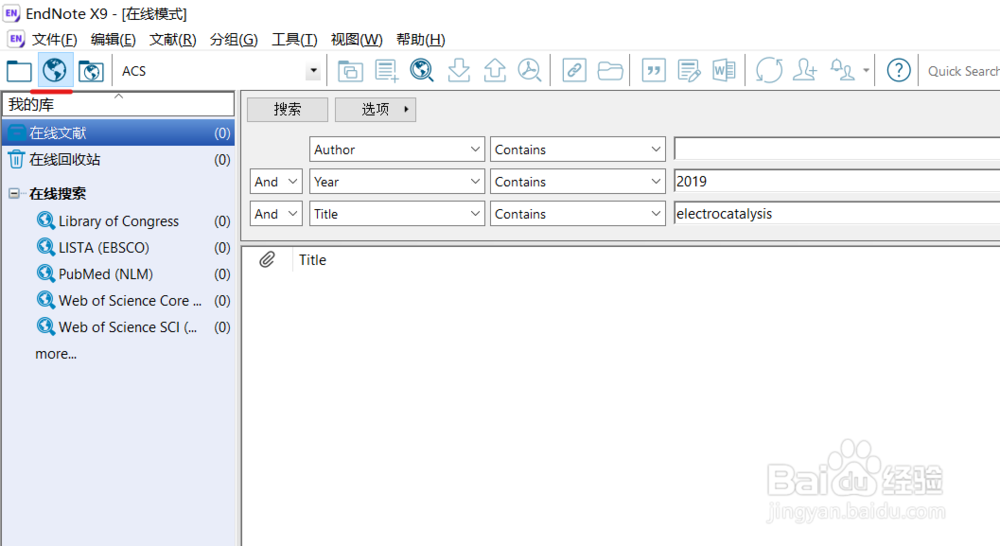The image size is (1000, 546).
Task: Open the 帮助(H) menu
Action: tap(420, 40)
